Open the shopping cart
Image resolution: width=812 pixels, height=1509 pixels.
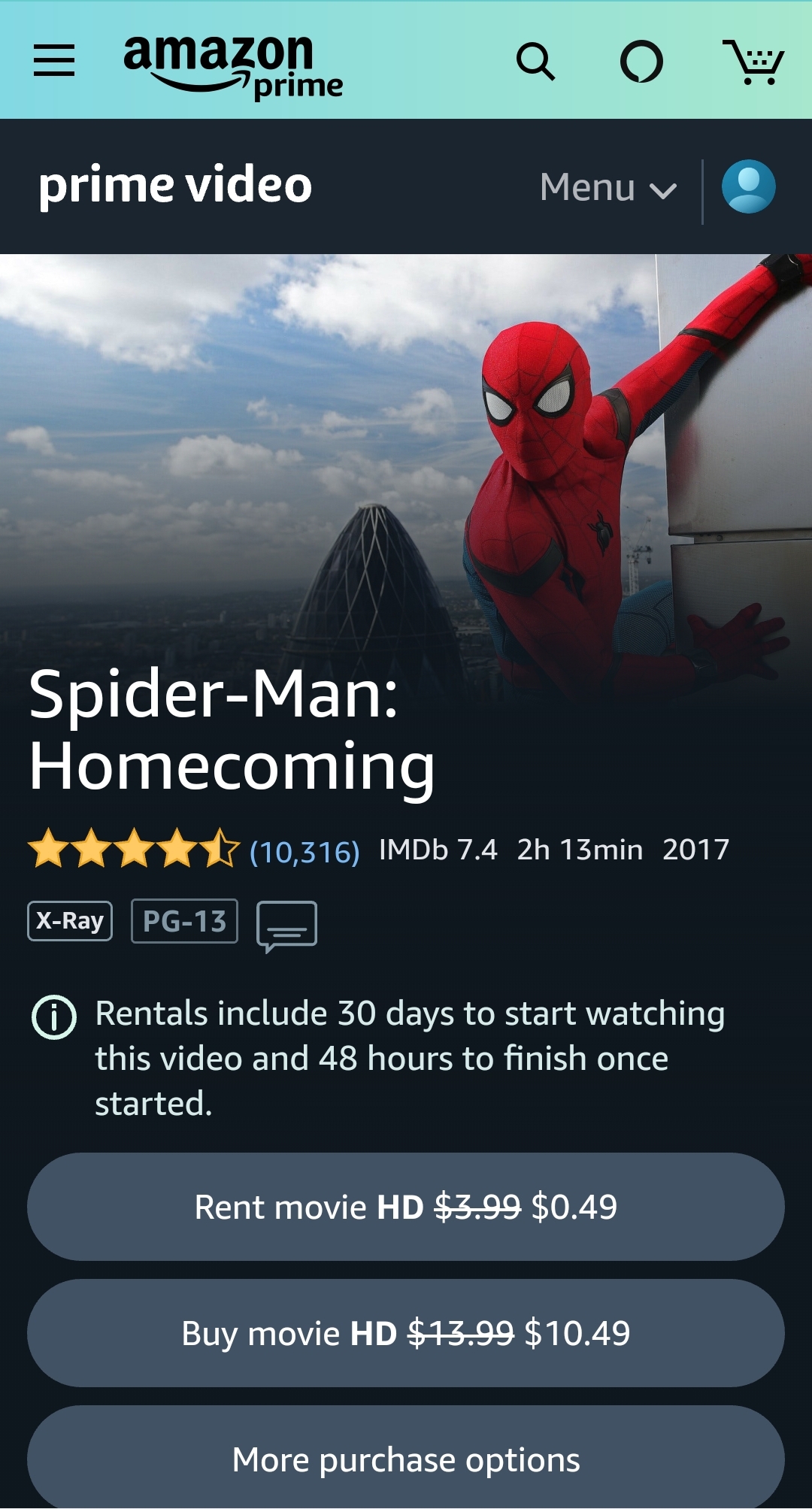coord(753,62)
